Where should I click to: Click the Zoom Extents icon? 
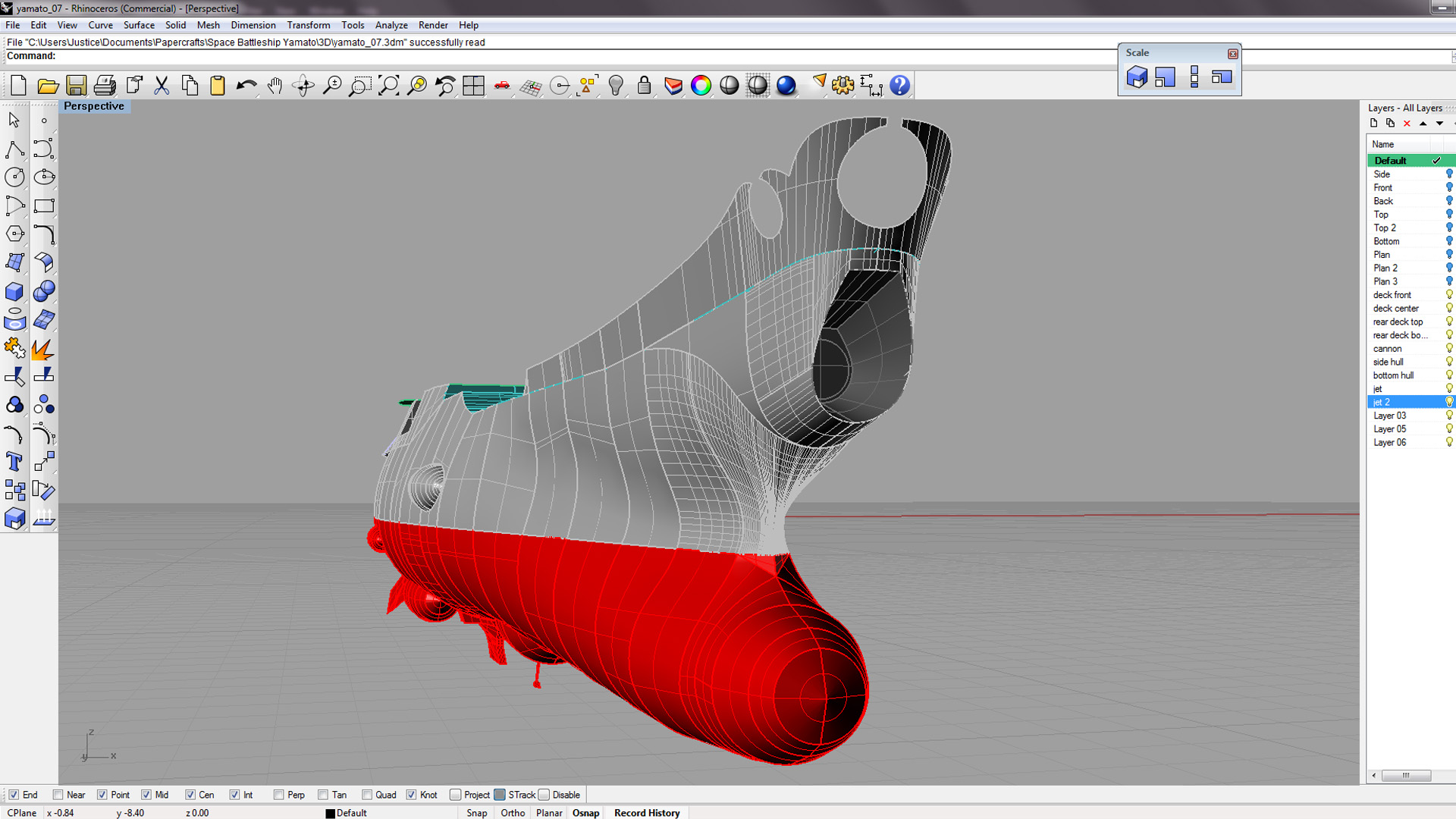389,85
